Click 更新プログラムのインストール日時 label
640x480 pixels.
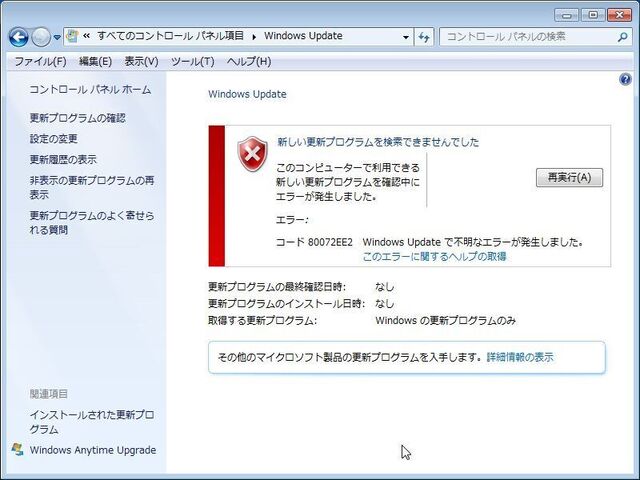[287, 304]
